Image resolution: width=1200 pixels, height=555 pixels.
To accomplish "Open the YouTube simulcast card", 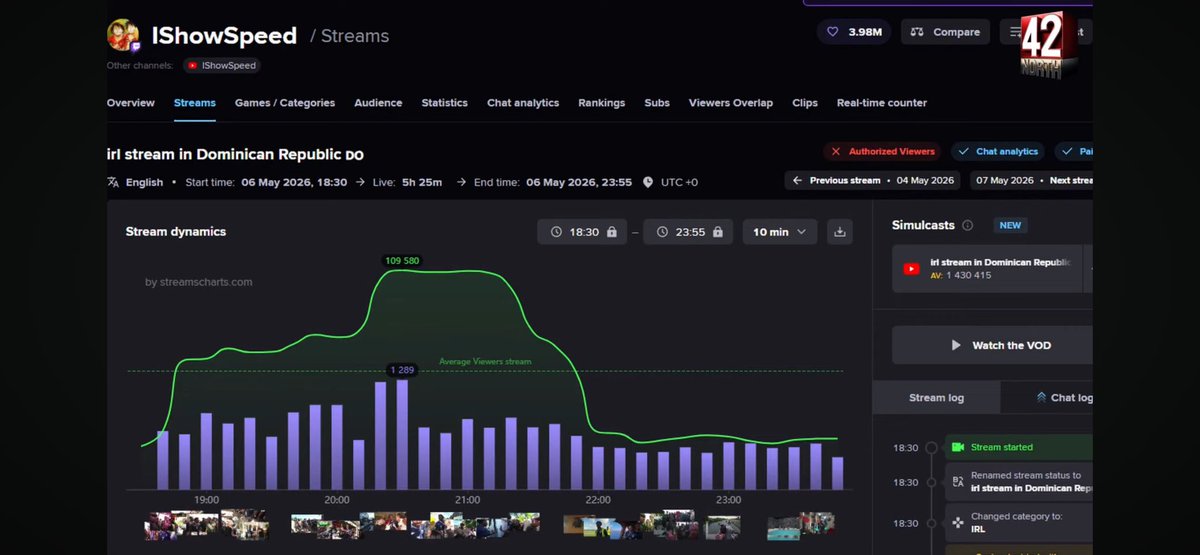I will coord(987,269).
